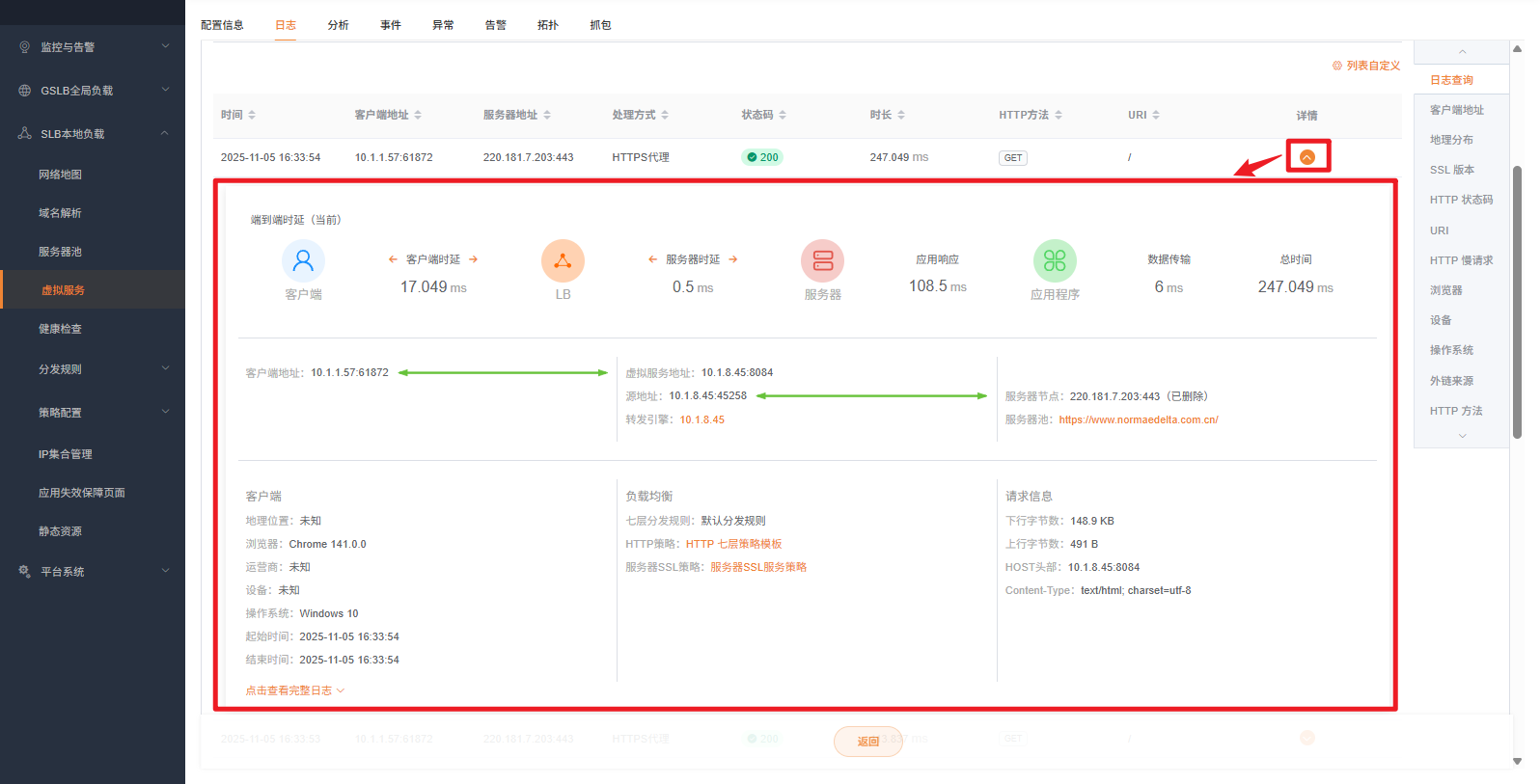This screenshot has height=784, width=1540.
Task: Expand view complete log link
Action: (294, 690)
